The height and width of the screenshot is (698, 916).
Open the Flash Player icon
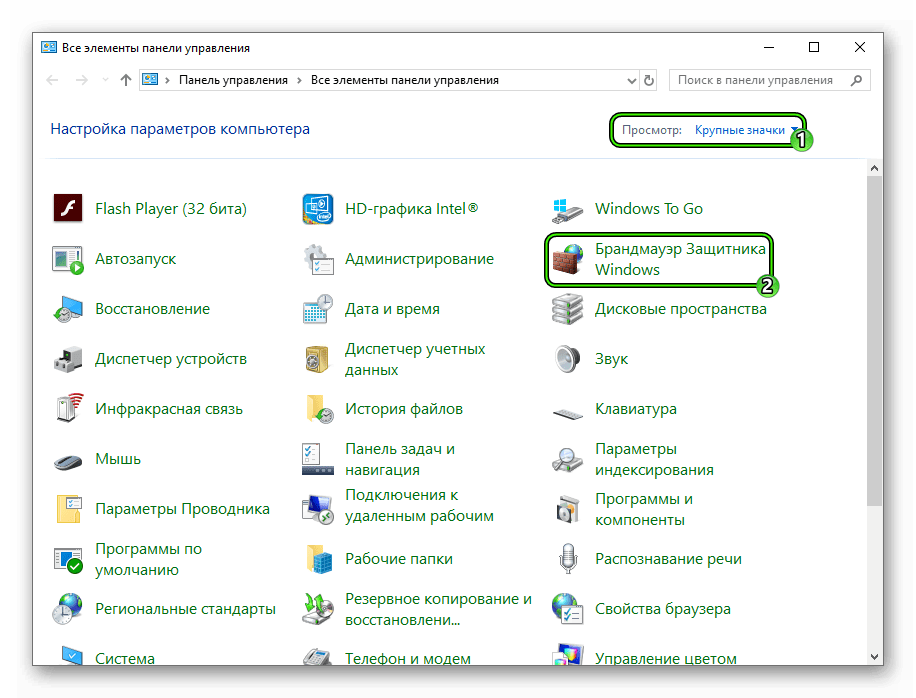click(x=68, y=209)
